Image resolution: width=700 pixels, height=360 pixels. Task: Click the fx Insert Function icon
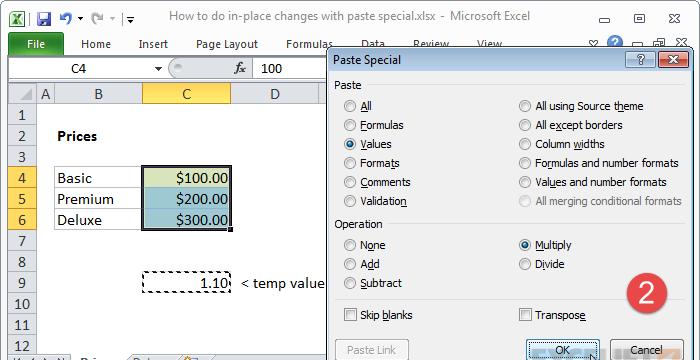[240, 68]
